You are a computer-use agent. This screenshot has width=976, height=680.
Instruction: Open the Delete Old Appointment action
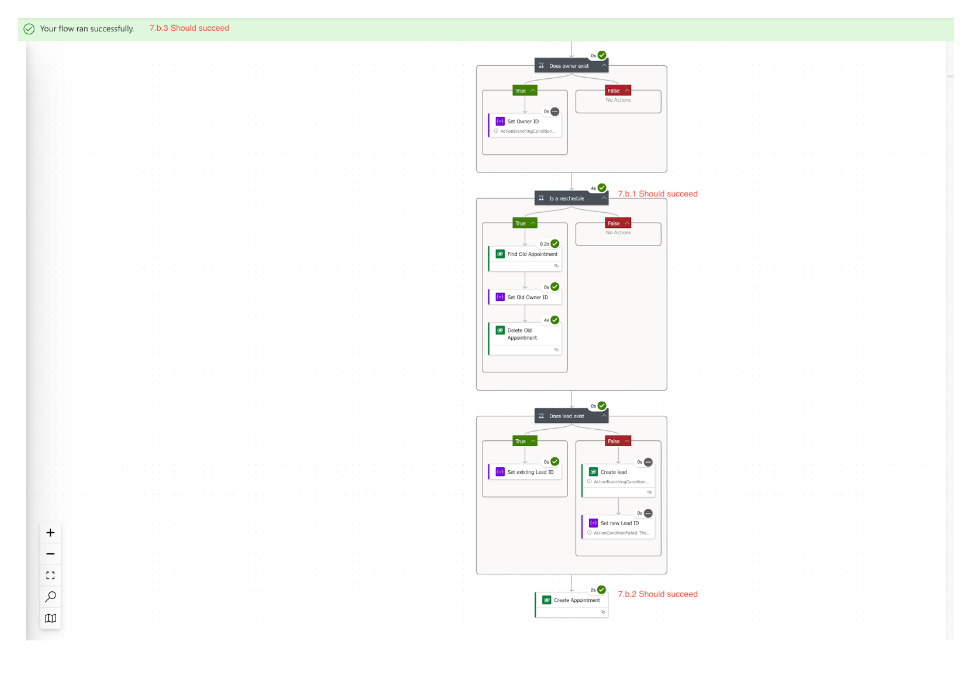[x=526, y=334]
